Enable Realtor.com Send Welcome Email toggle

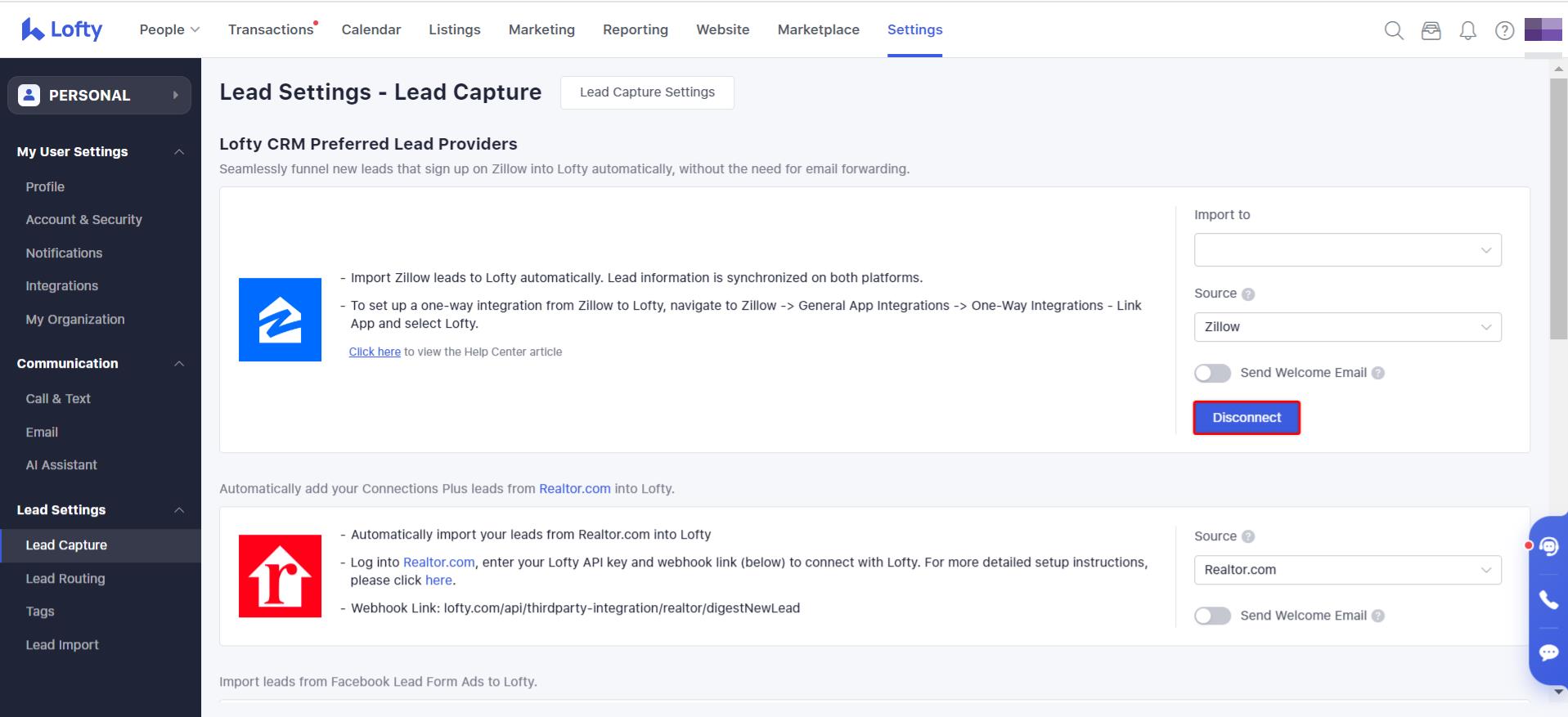(x=1212, y=616)
